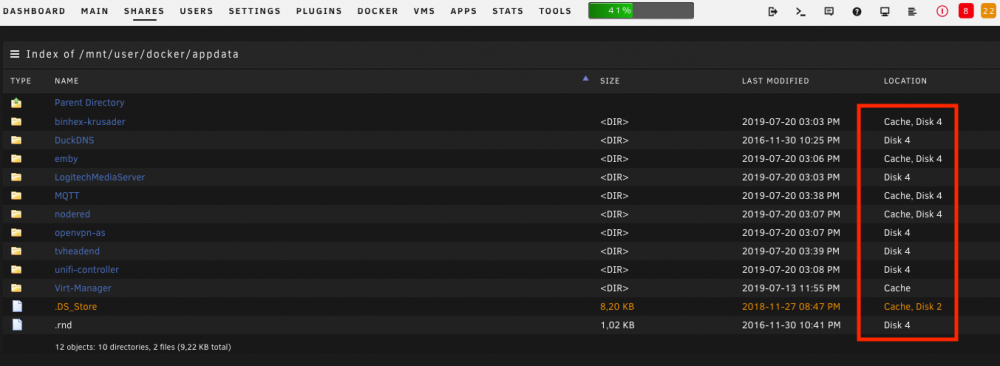The image size is (1000, 366).
Task: Open the log viewer icon
Action: coord(913,11)
